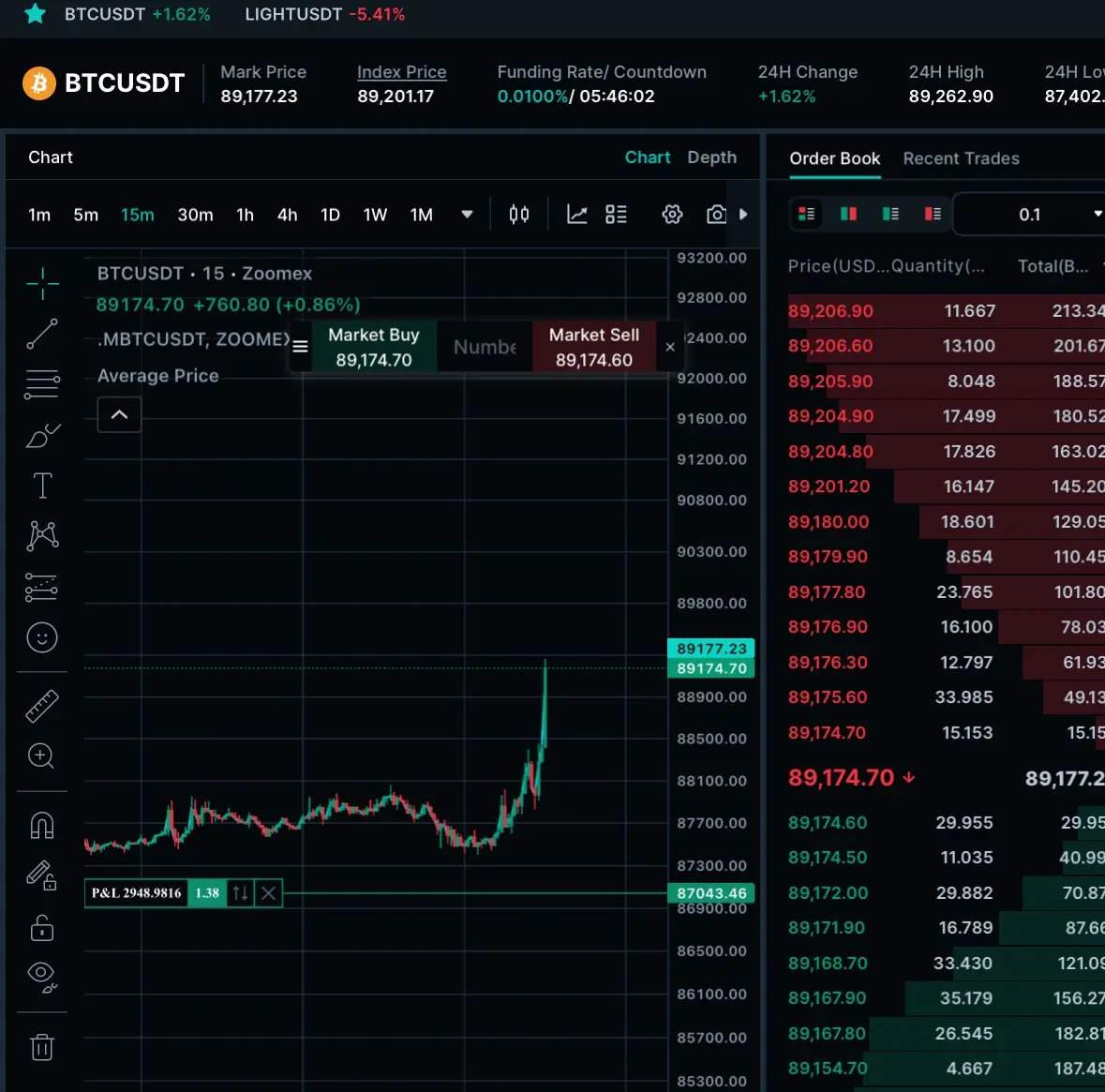
Task: Click the favorite star icon
Action: pyautogui.click(x=36, y=13)
